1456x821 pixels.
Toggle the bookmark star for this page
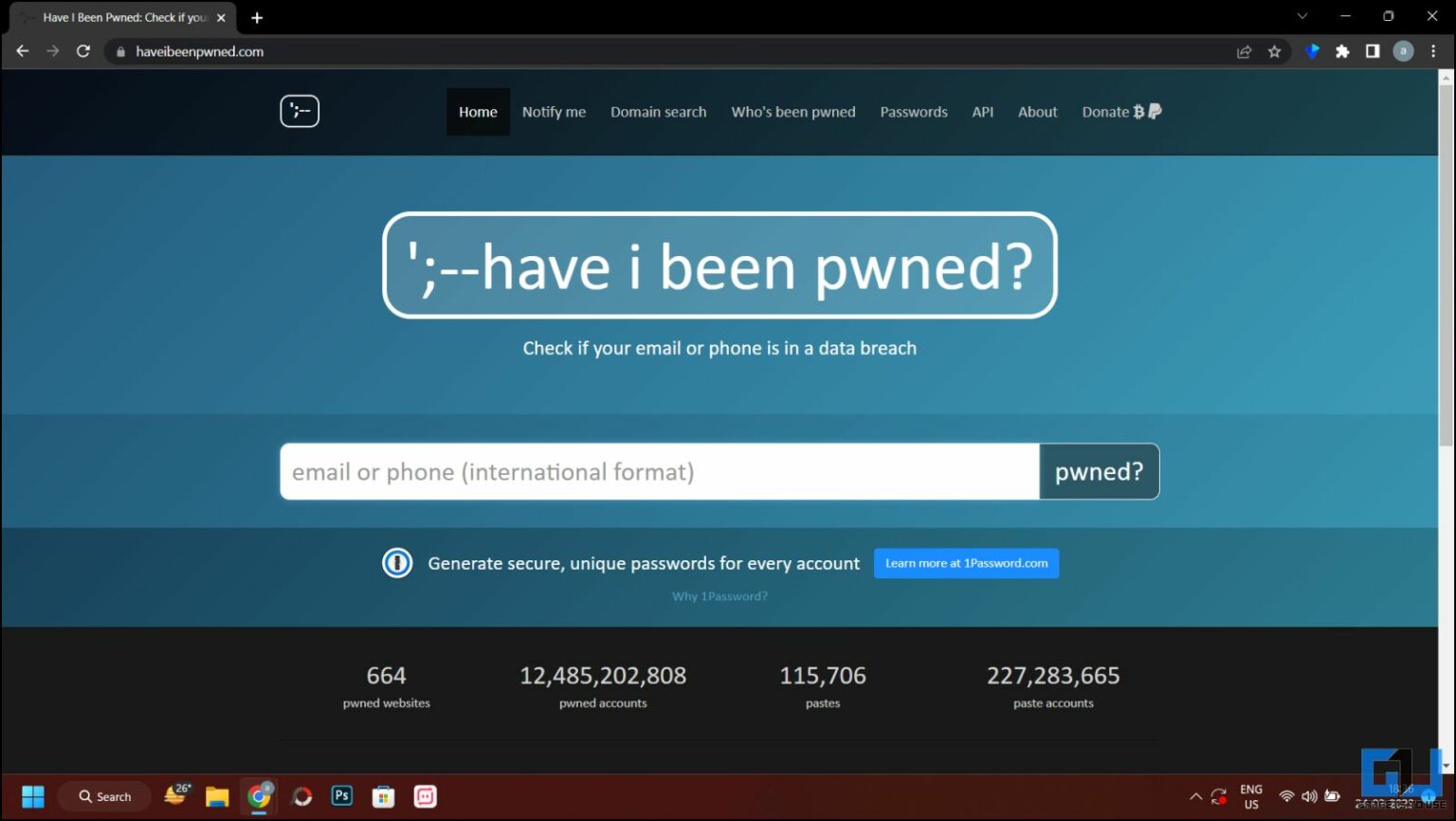[x=1274, y=51]
